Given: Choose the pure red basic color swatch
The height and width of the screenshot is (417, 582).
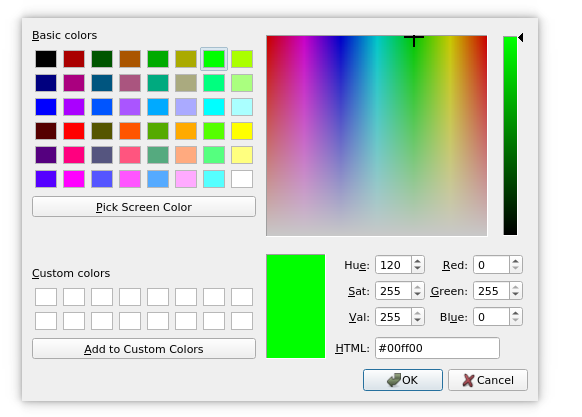Looking at the screenshot, I should click(74, 131).
